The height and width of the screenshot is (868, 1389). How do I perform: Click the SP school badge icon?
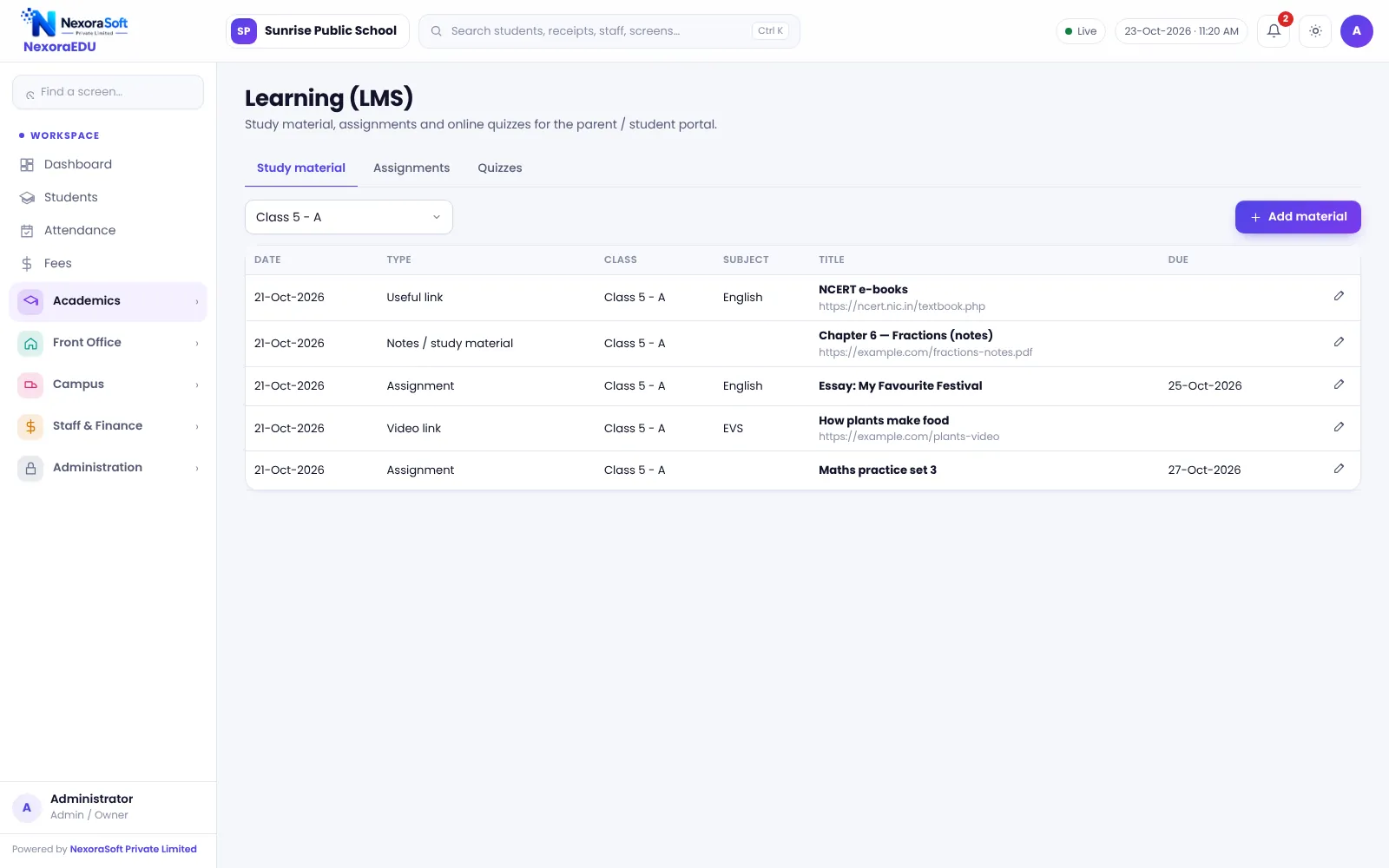tap(244, 31)
